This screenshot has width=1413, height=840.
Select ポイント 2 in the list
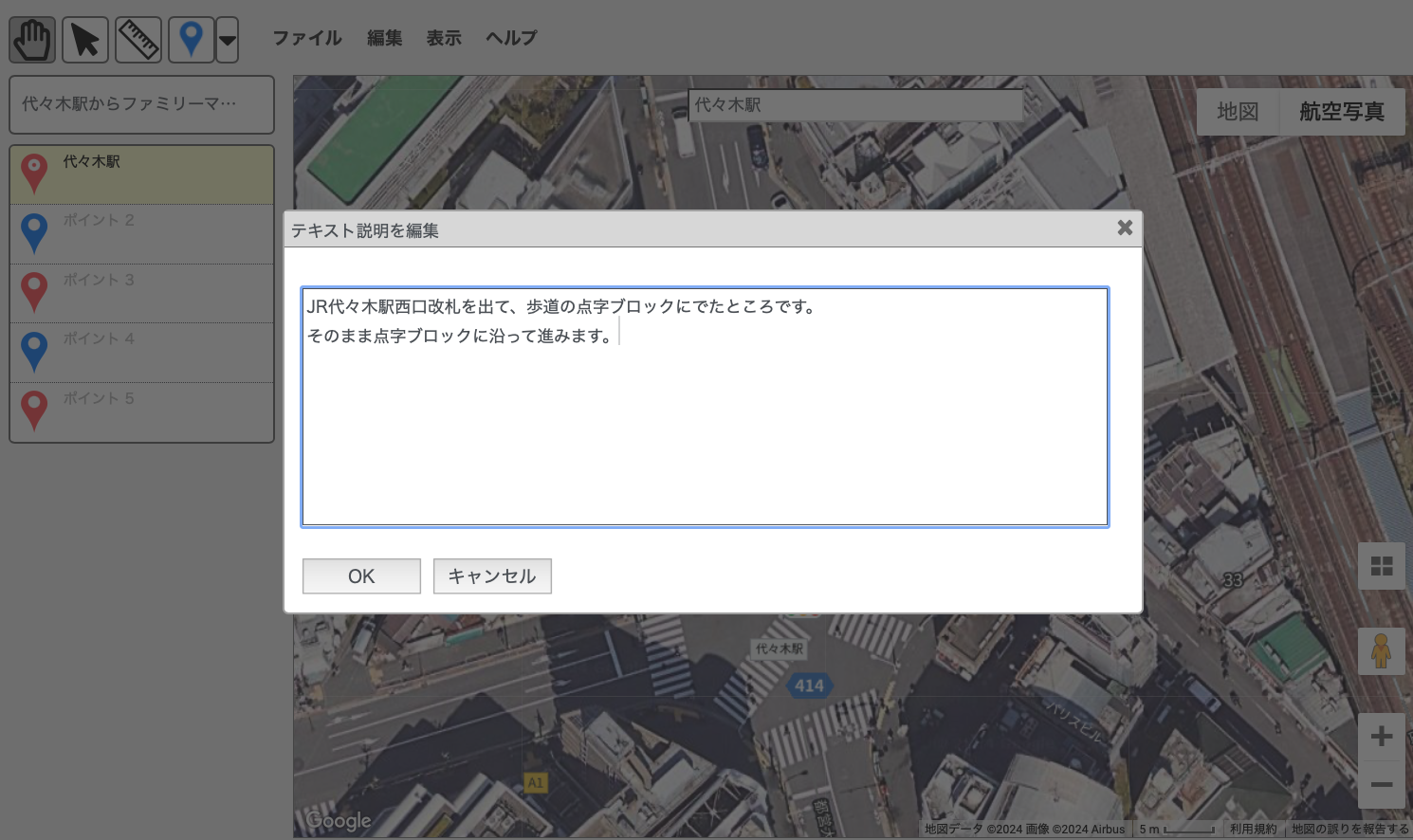click(x=142, y=233)
